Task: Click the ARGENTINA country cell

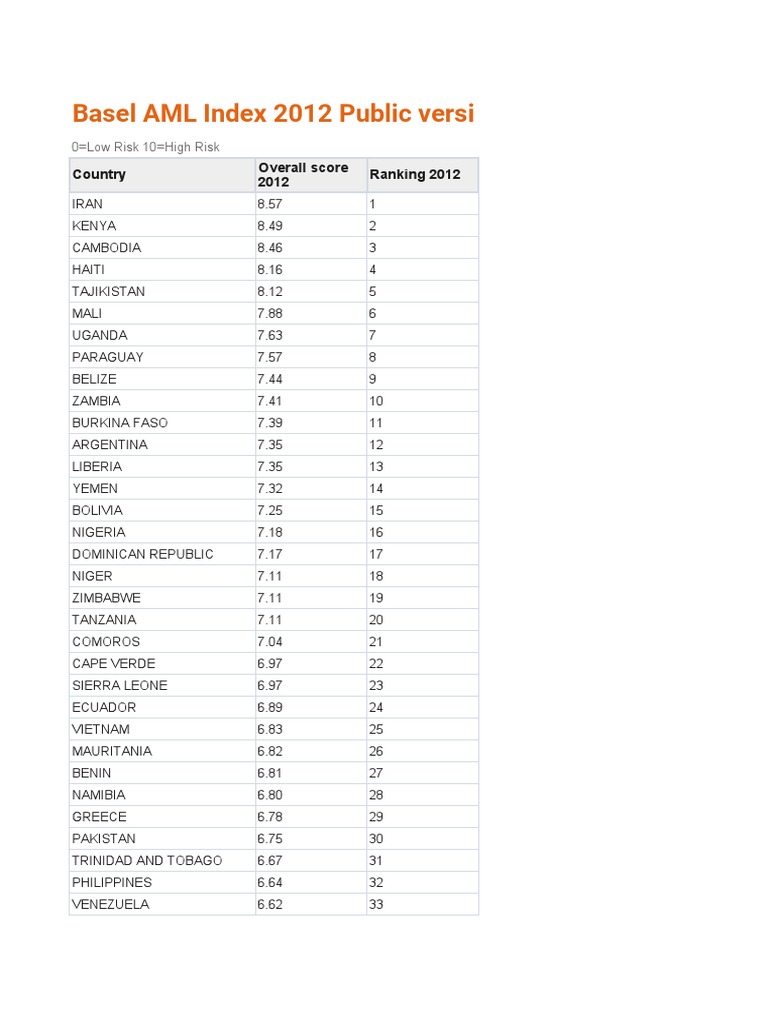Action: coord(110,445)
